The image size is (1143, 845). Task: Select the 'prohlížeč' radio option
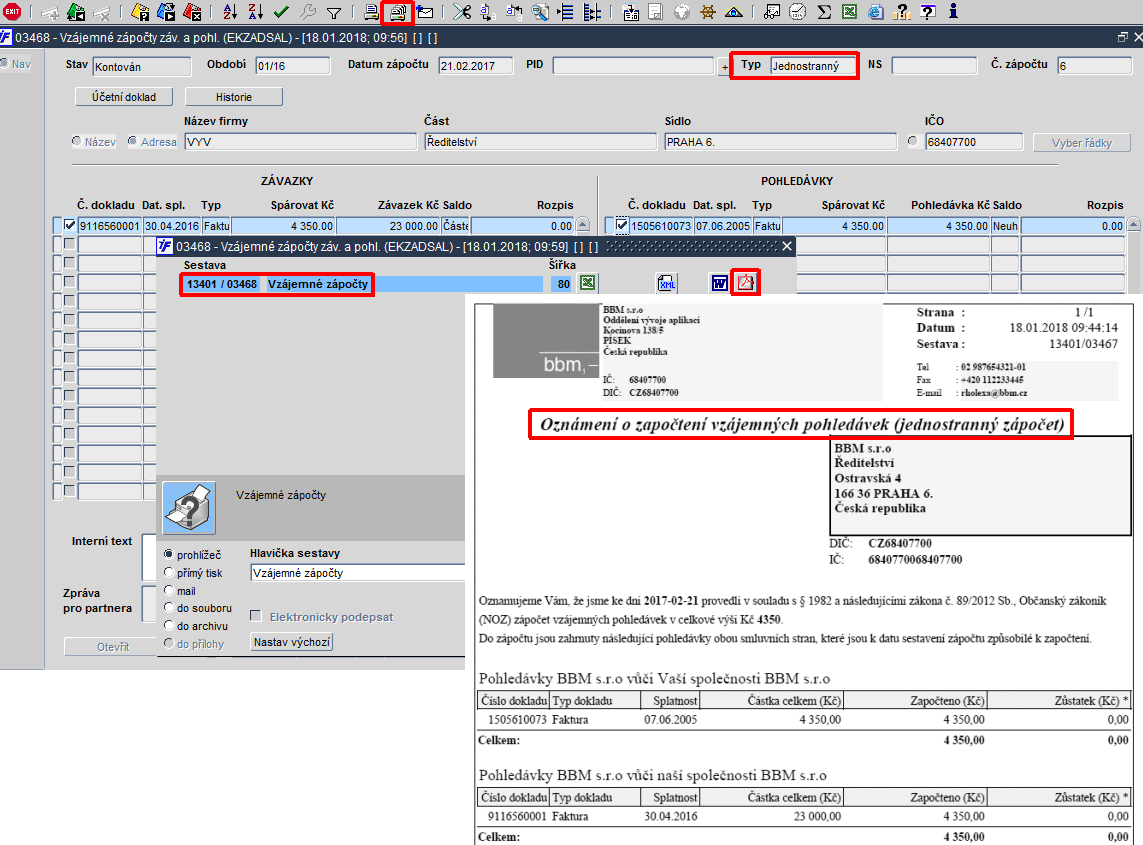(x=169, y=555)
